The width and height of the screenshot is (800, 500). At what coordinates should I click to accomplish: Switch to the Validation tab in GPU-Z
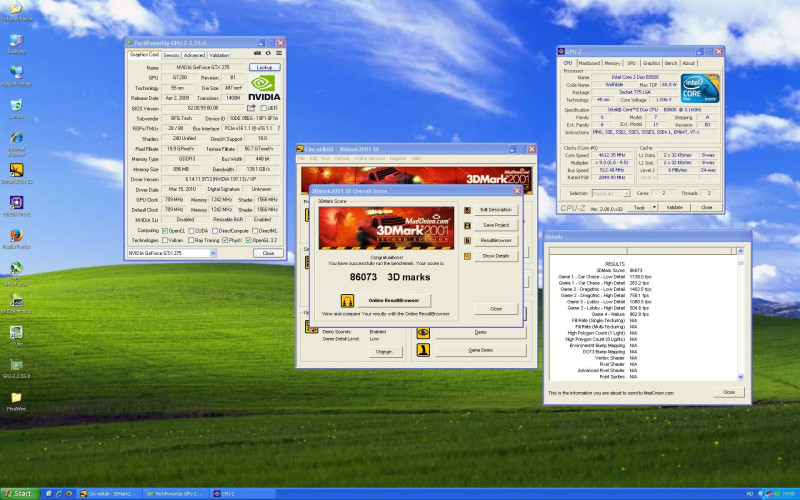tap(219, 55)
